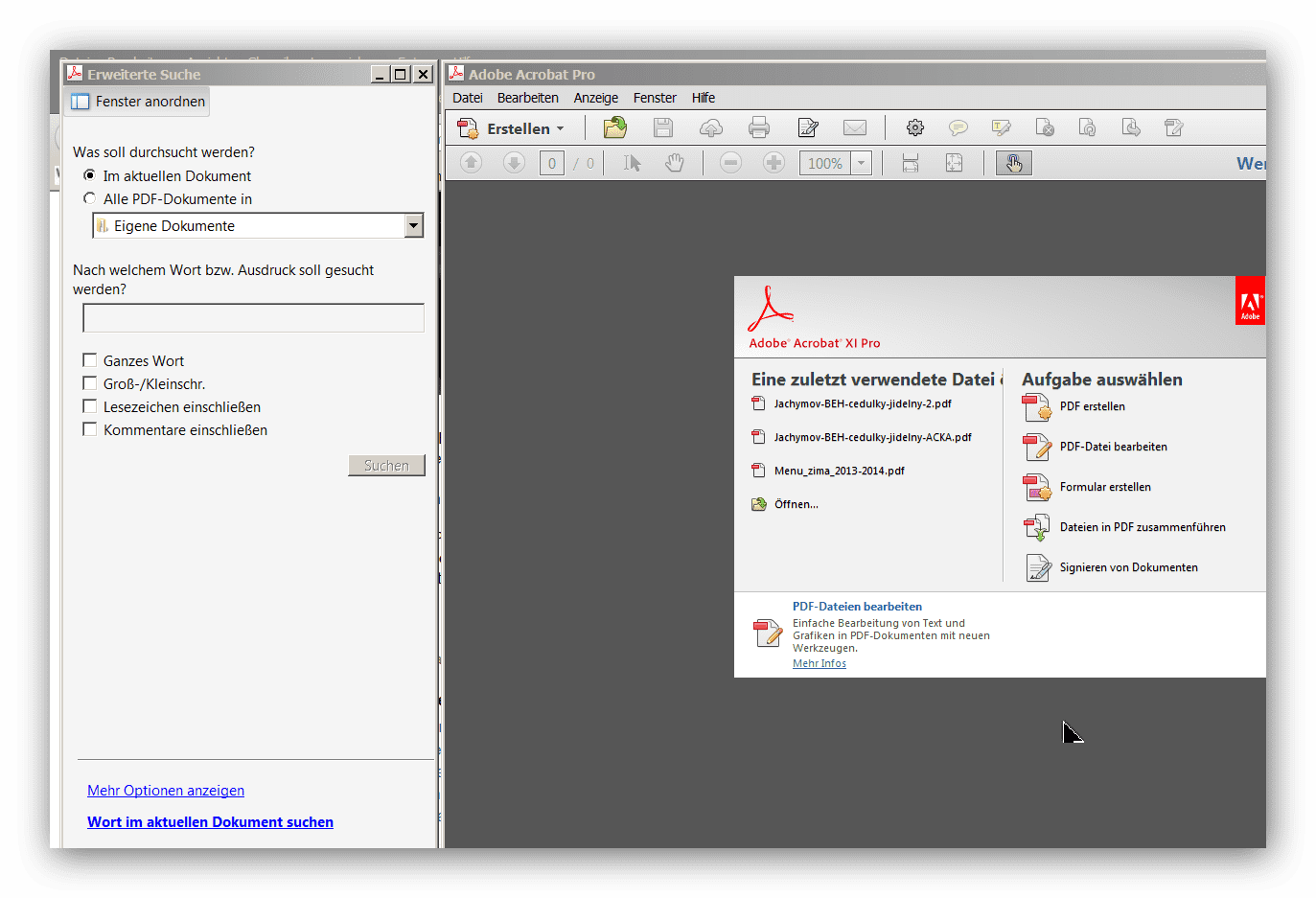This screenshot has height=898, width=1316.
Task: Click the zoom in plus icon
Action: (x=773, y=163)
